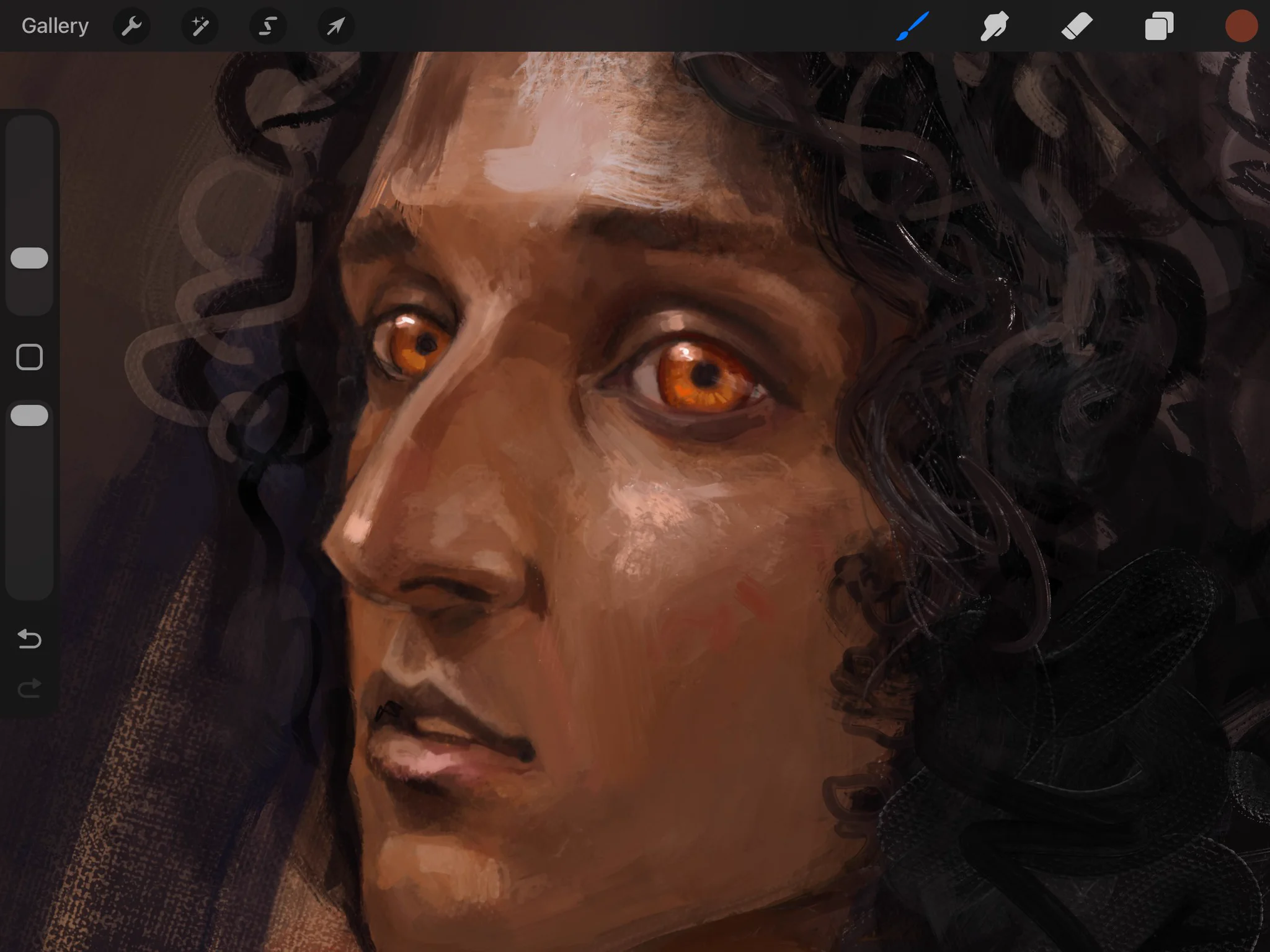
Task: Open the active color swatch
Action: pyautogui.click(x=1241, y=26)
